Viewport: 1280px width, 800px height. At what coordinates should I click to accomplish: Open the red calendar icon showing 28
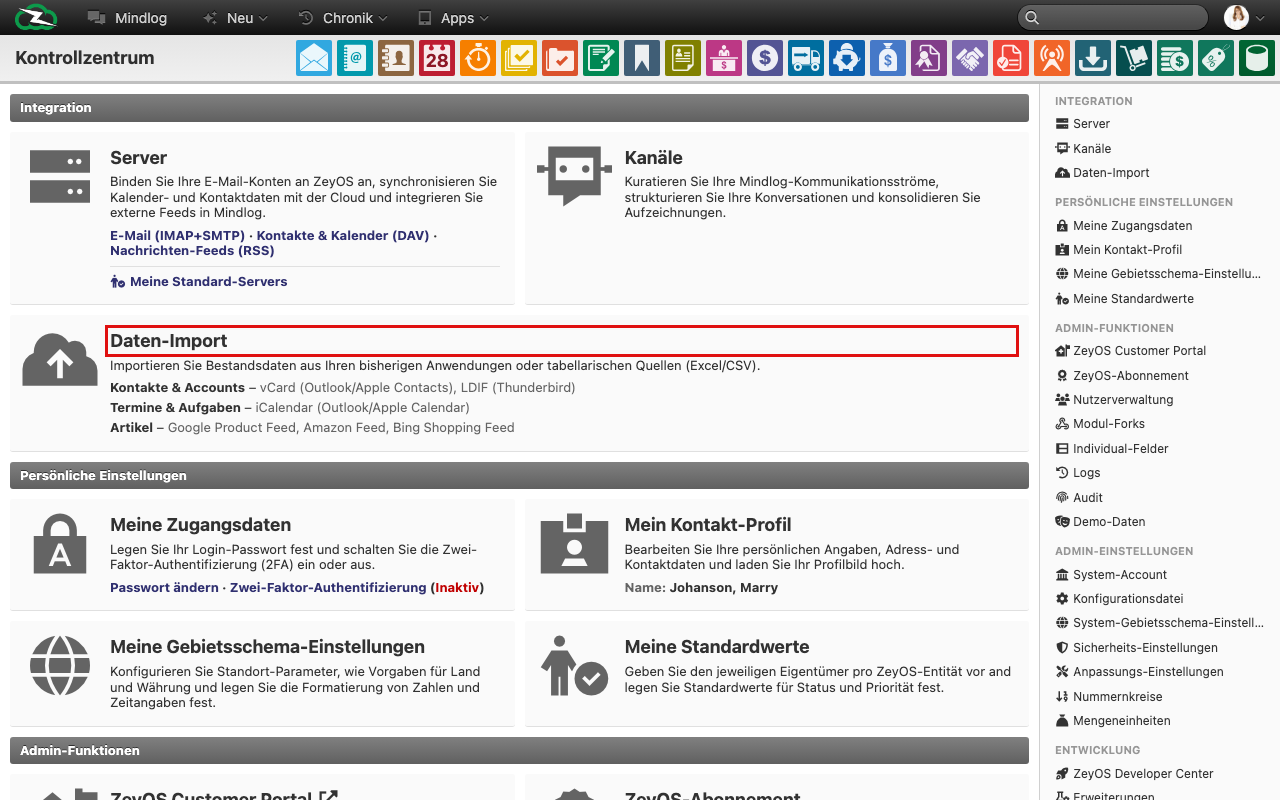(x=437, y=58)
